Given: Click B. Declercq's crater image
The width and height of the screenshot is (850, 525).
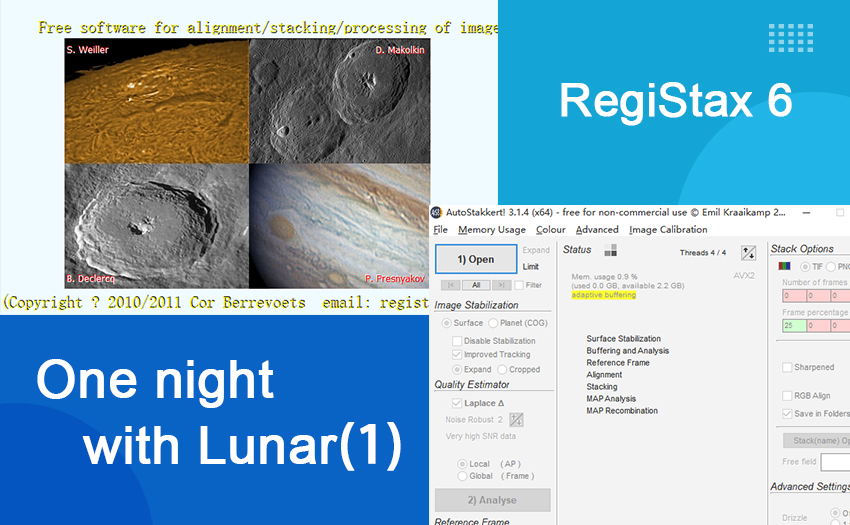Looking at the screenshot, I should (157, 226).
